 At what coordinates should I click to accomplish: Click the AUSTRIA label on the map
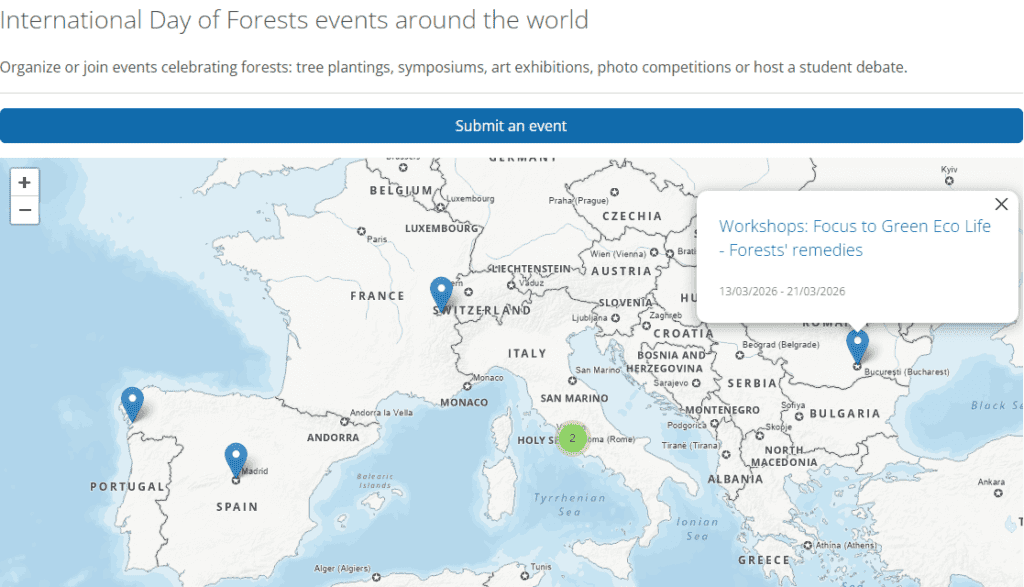pos(622,271)
